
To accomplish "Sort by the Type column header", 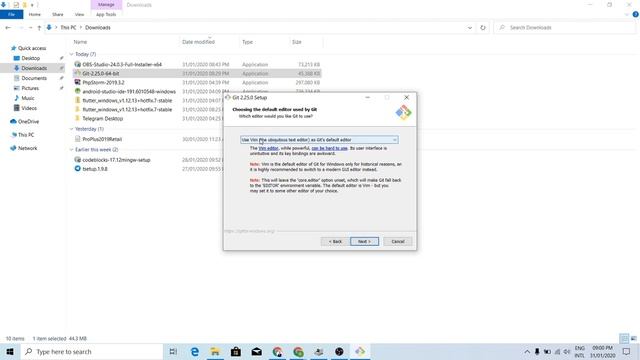I will (x=247, y=42).
